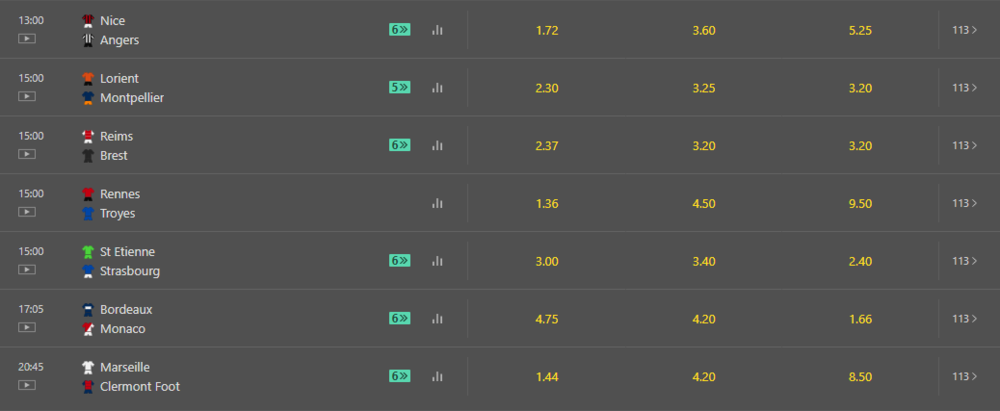This screenshot has height=411, width=1000.
Task: Select Nice home win odds 1.72
Action: (547, 30)
